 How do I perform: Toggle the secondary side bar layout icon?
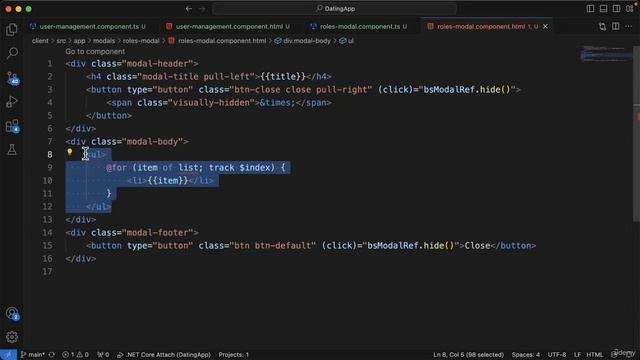pyautogui.click(x=616, y=9)
